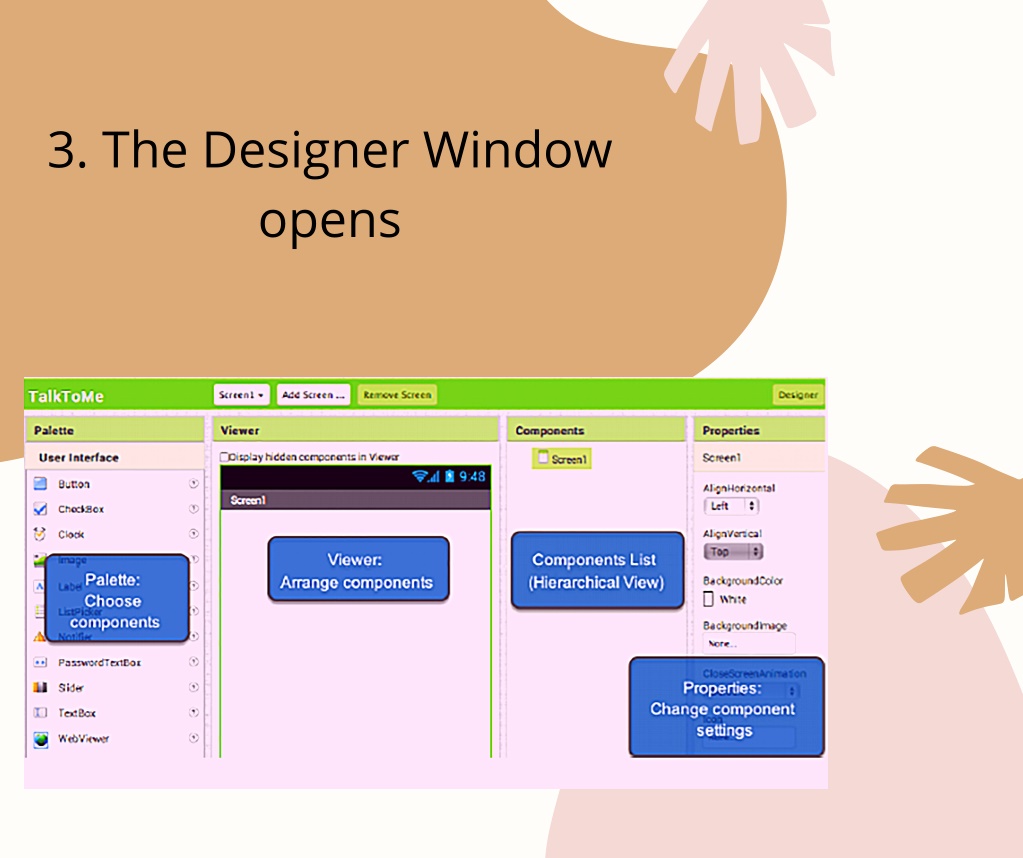The width and height of the screenshot is (1023, 858).
Task: Click the Add Screen ... button
Action: tap(313, 395)
